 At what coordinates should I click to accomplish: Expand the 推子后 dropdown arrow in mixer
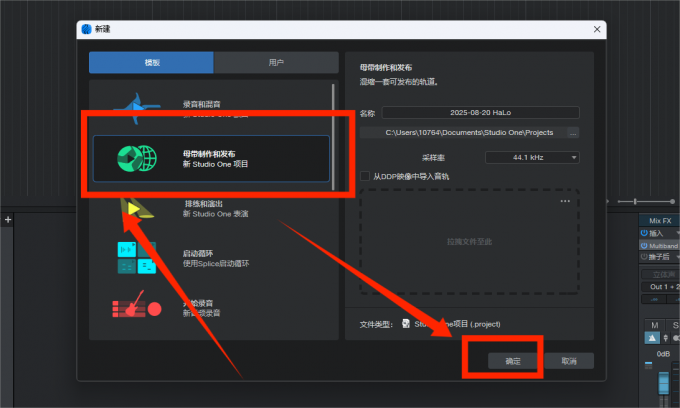click(x=677, y=257)
